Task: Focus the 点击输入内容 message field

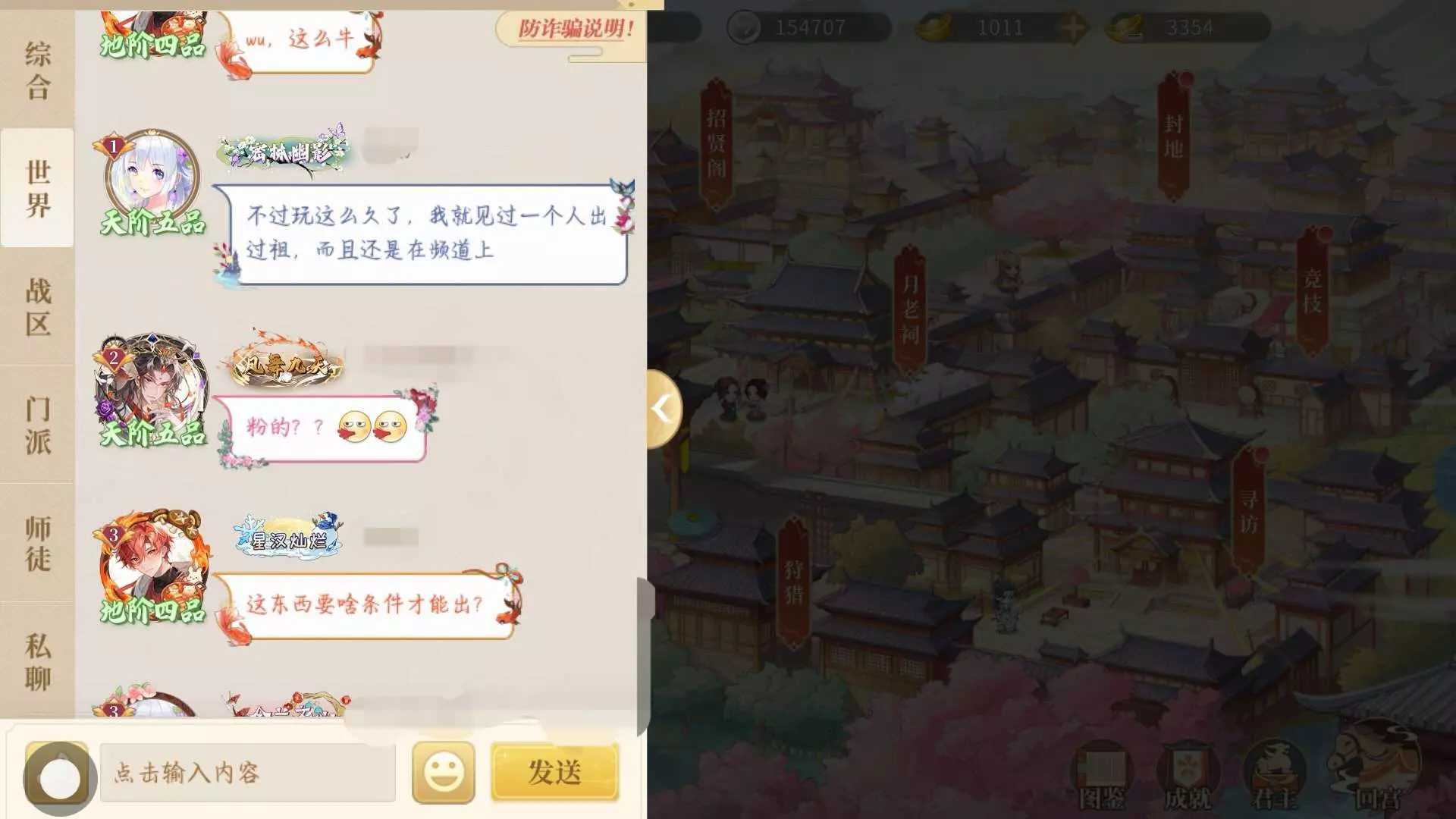Action: pos(248,773)
